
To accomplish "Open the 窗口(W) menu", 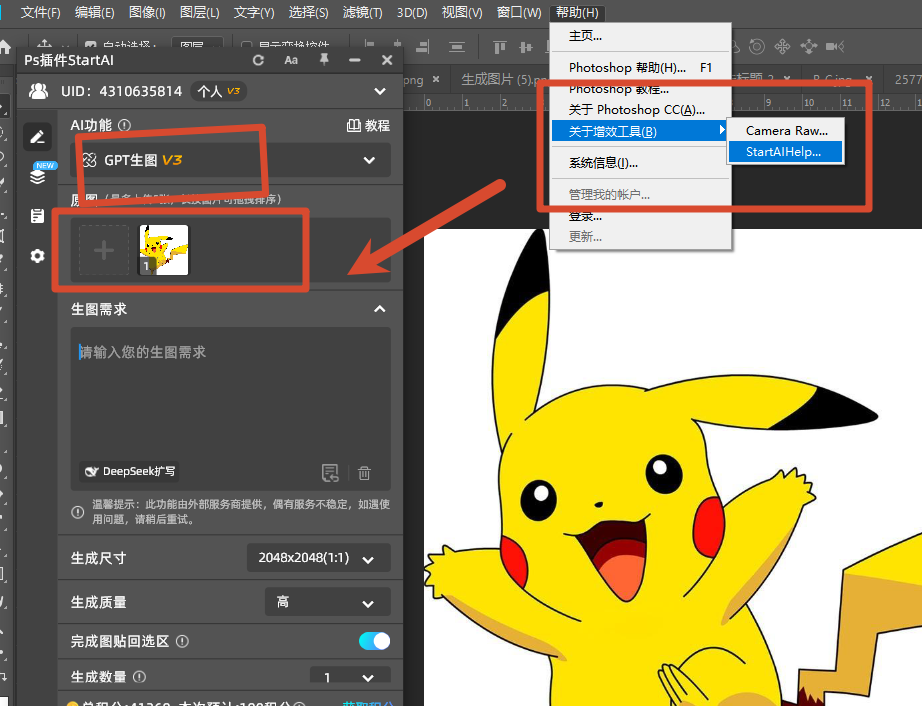I will [519, 12].
